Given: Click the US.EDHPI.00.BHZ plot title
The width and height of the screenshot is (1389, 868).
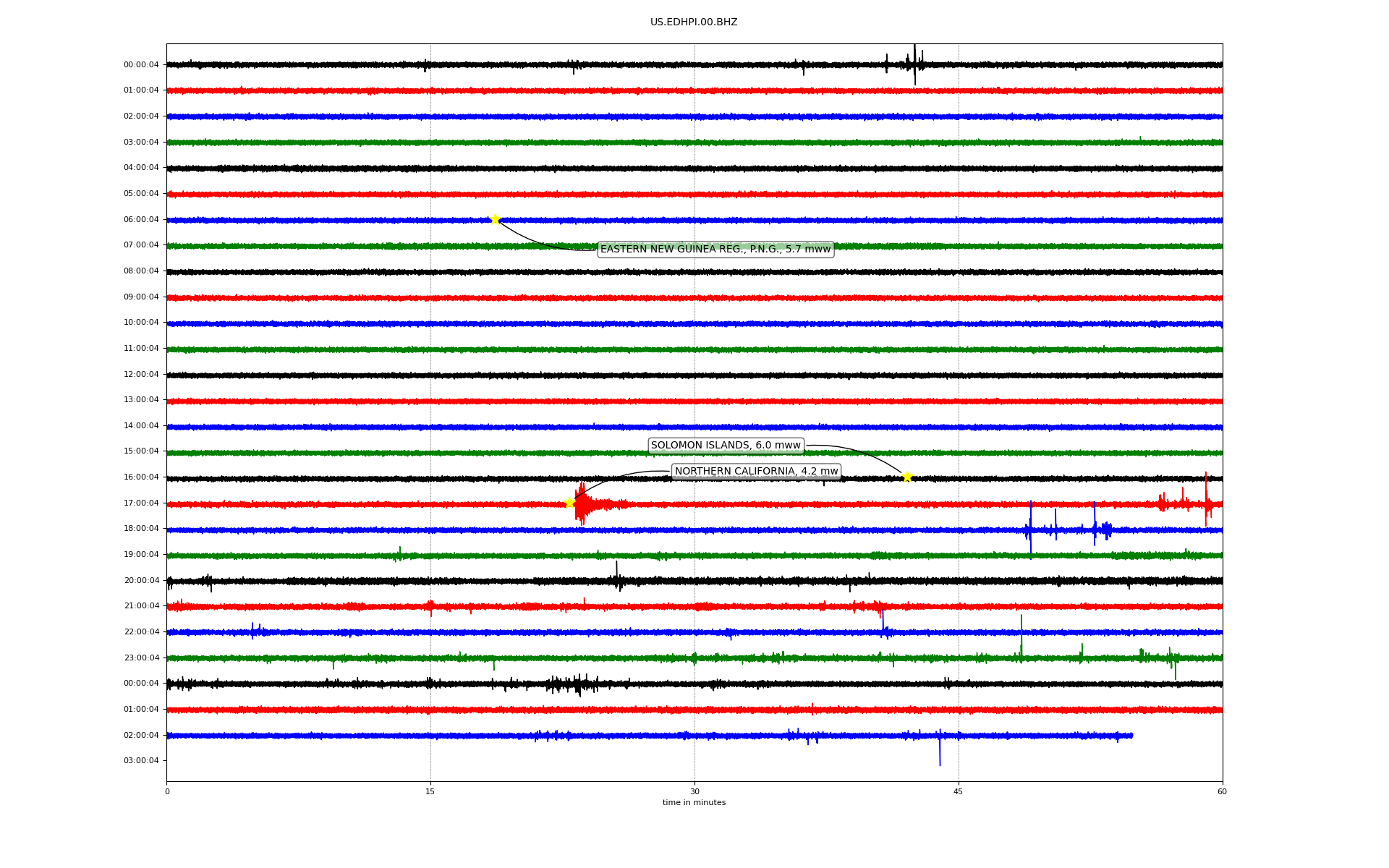Looking at the screenshot, I should click(694, 22).
